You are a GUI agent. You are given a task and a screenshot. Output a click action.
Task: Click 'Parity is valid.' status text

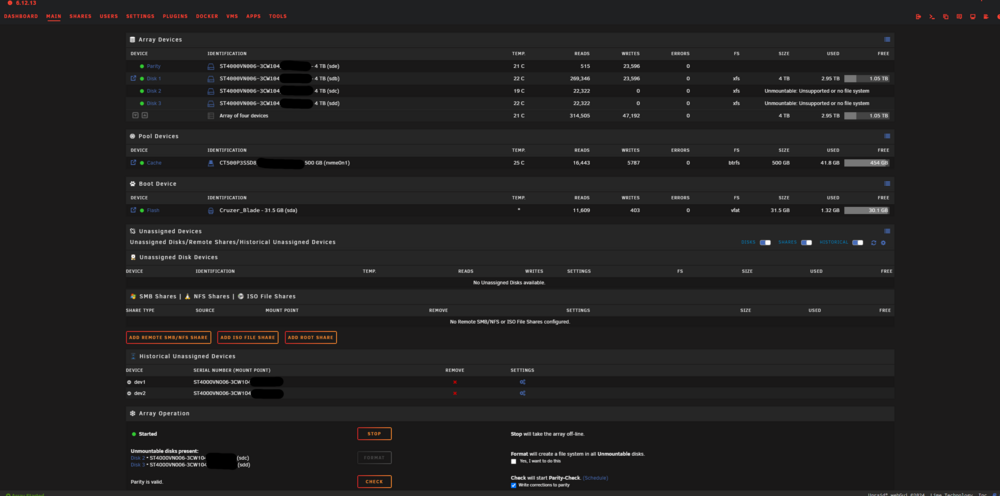tap(149, 482)
